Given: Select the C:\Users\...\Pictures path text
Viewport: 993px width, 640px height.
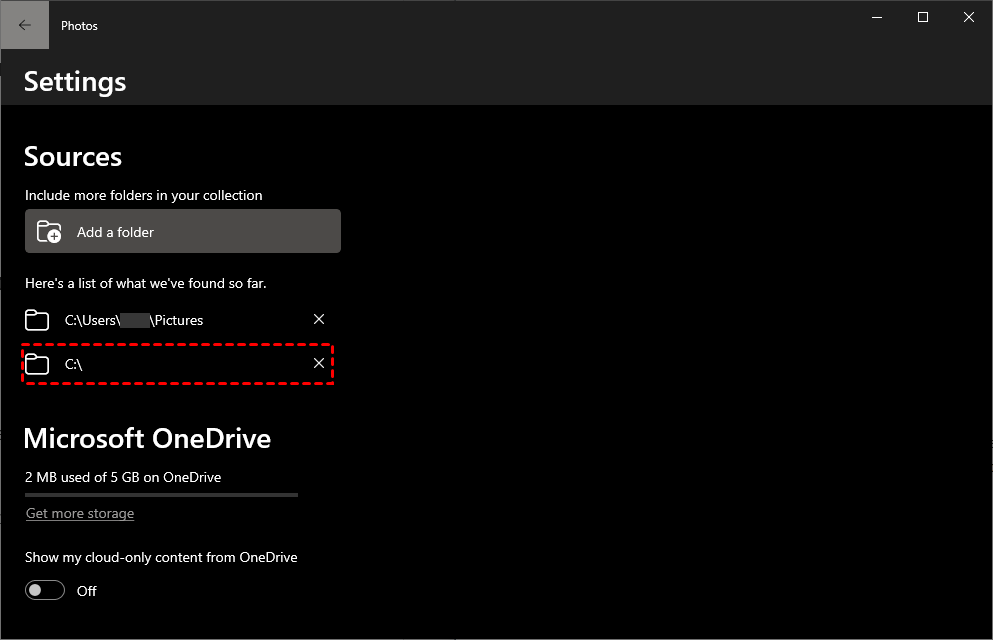Looking at the screenshot, I should pos(134,320).
